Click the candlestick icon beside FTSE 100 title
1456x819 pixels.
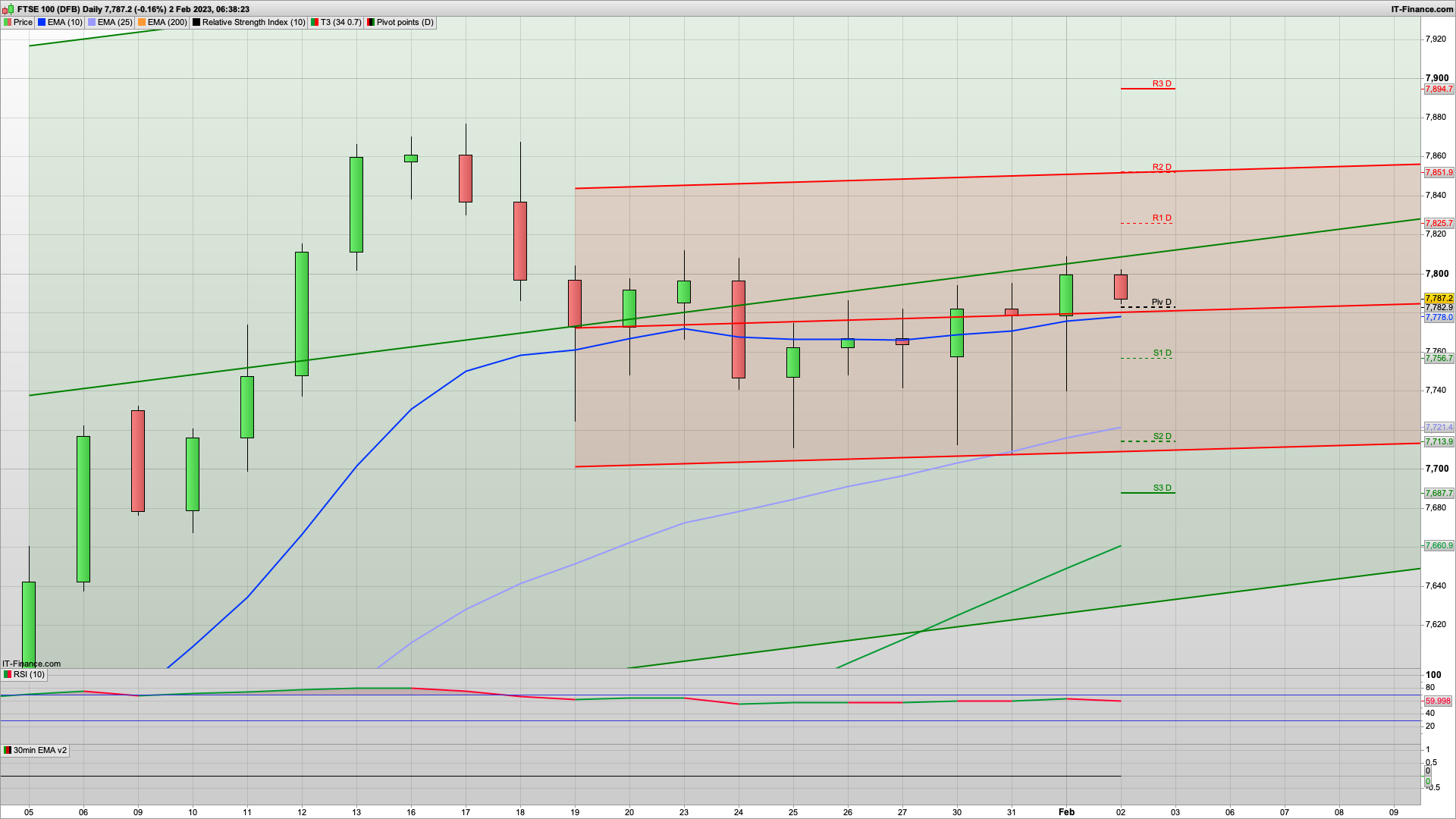(9, 9)
